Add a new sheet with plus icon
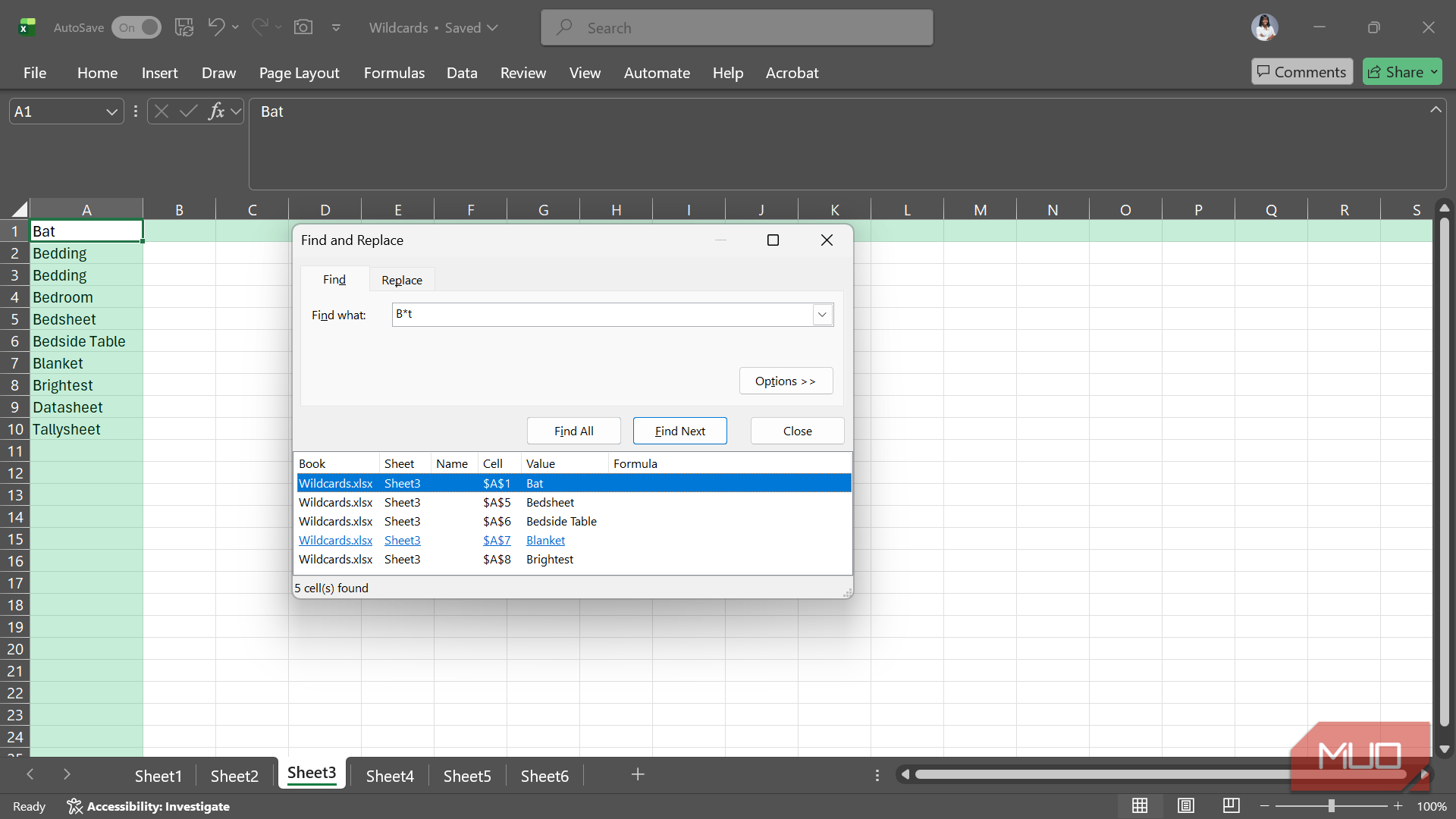The width and height of the screenshot is (1456, 819). (x=638, y=774)
